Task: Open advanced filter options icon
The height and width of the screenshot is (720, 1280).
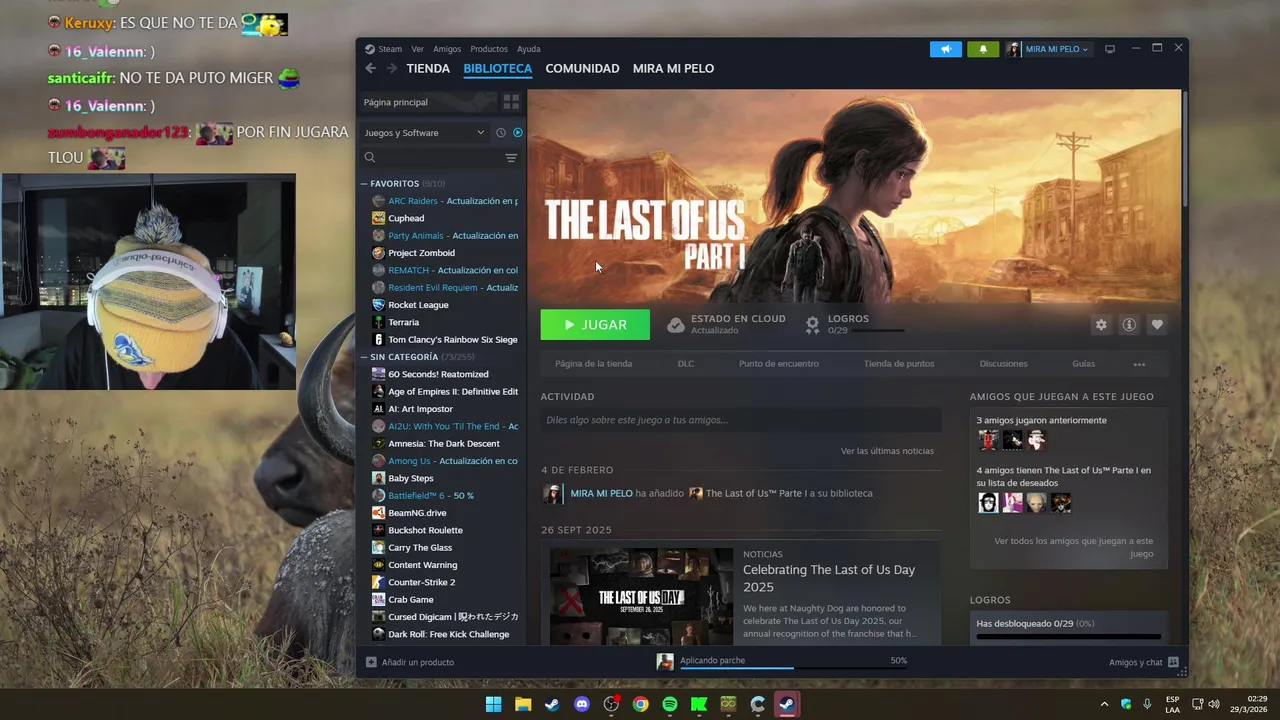Action: point(511,158)
